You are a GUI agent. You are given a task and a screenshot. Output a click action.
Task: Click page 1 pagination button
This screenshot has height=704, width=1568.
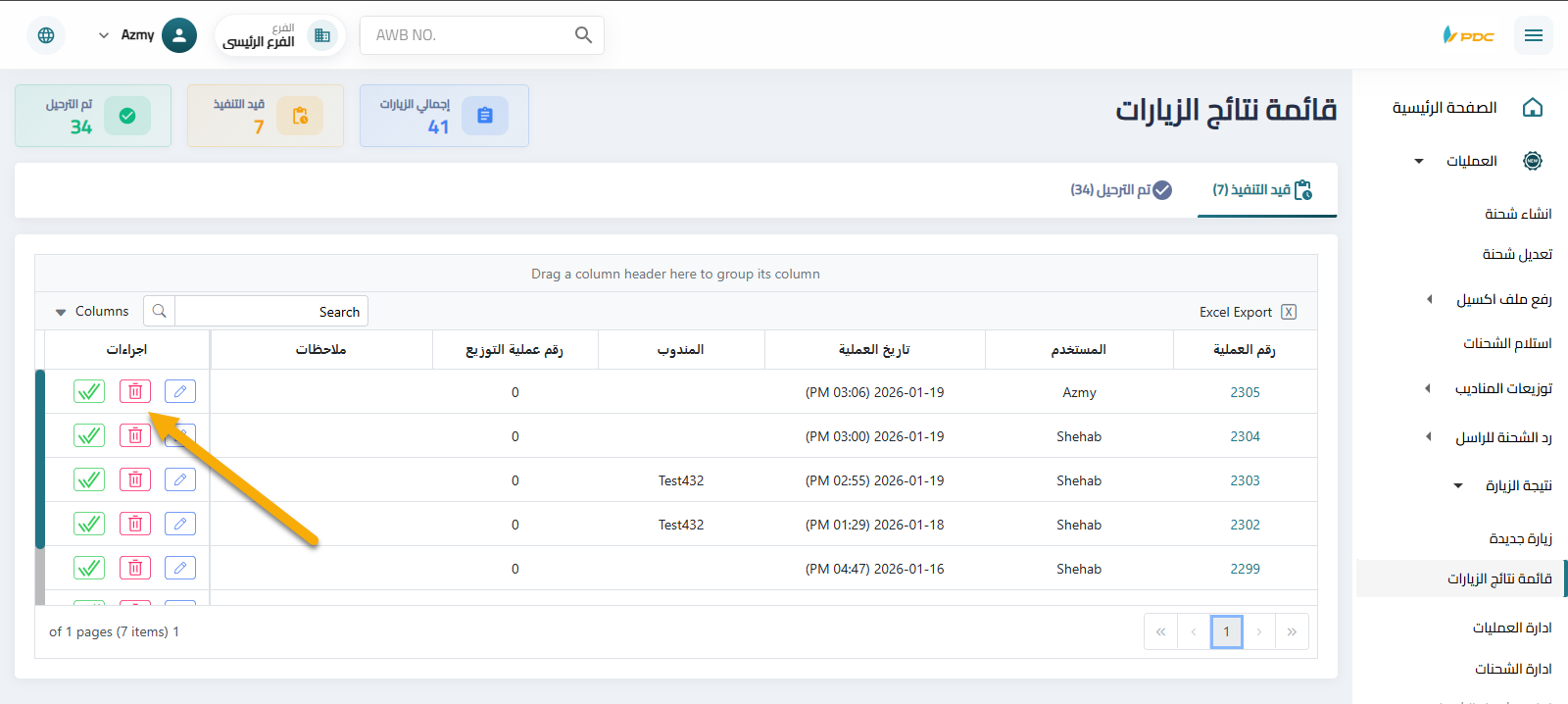coord(1226,631)
